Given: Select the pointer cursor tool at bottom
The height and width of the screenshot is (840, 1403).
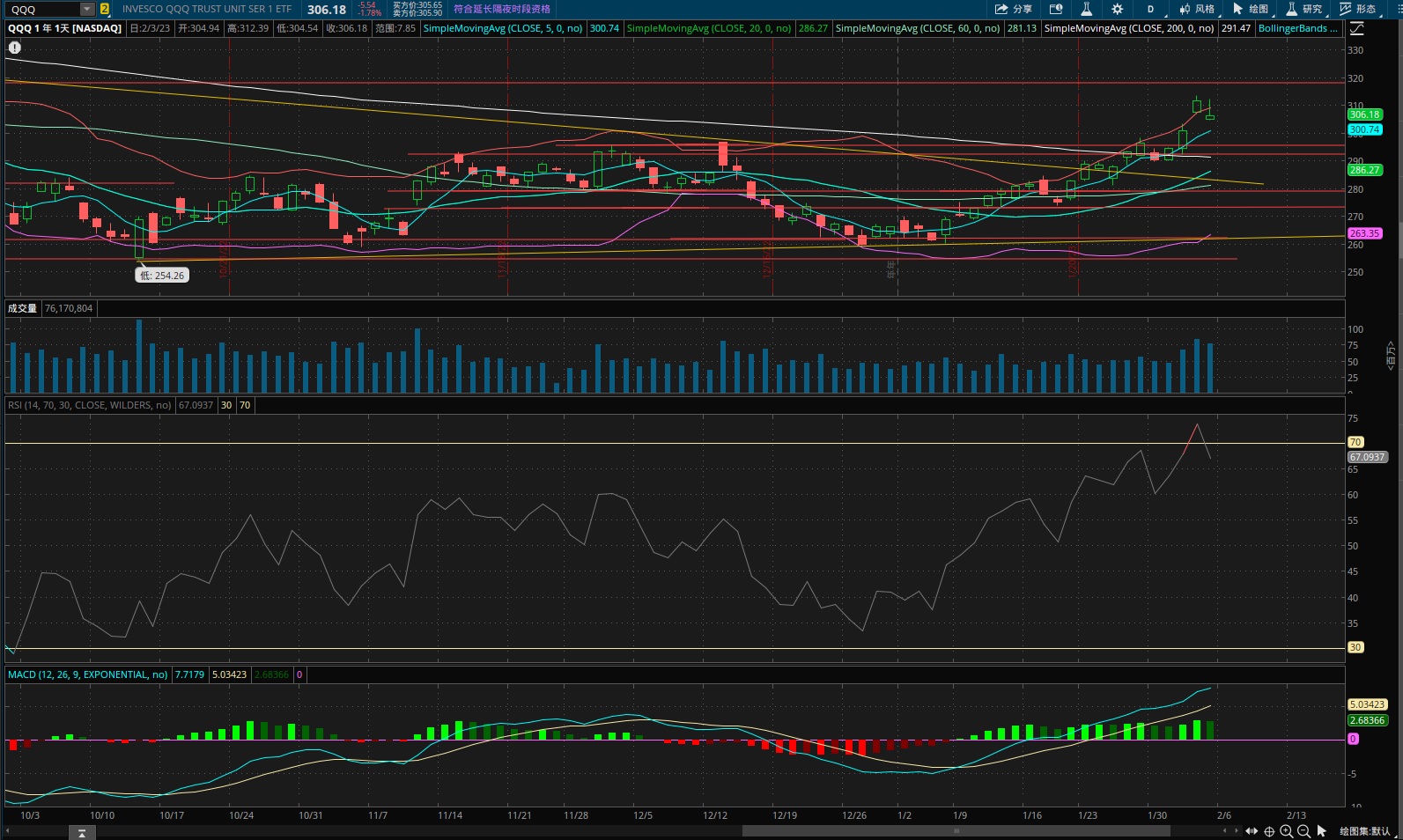Looking at the screenshot, I should (x=1321, y=831).
